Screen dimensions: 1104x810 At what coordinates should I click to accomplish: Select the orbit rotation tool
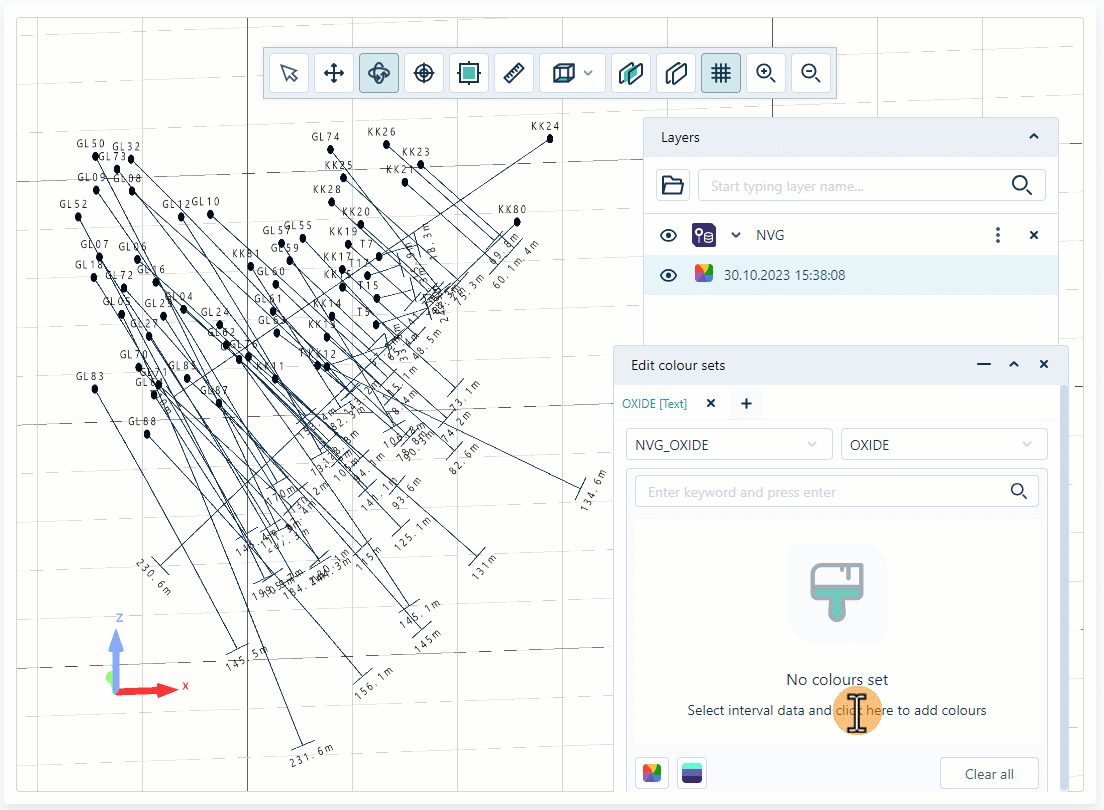[x=379, y=72]
